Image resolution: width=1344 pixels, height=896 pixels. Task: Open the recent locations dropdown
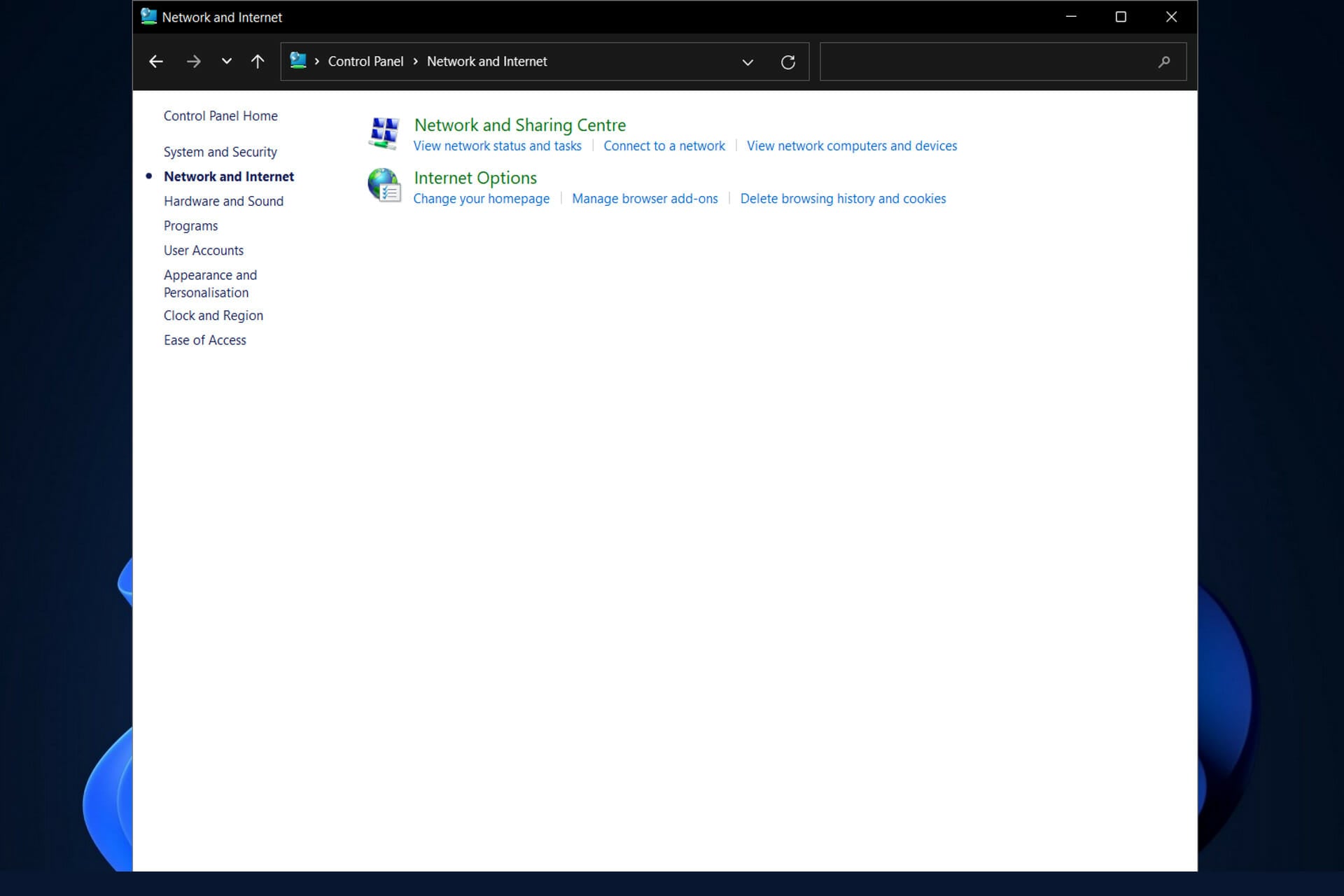pos(226,62)
